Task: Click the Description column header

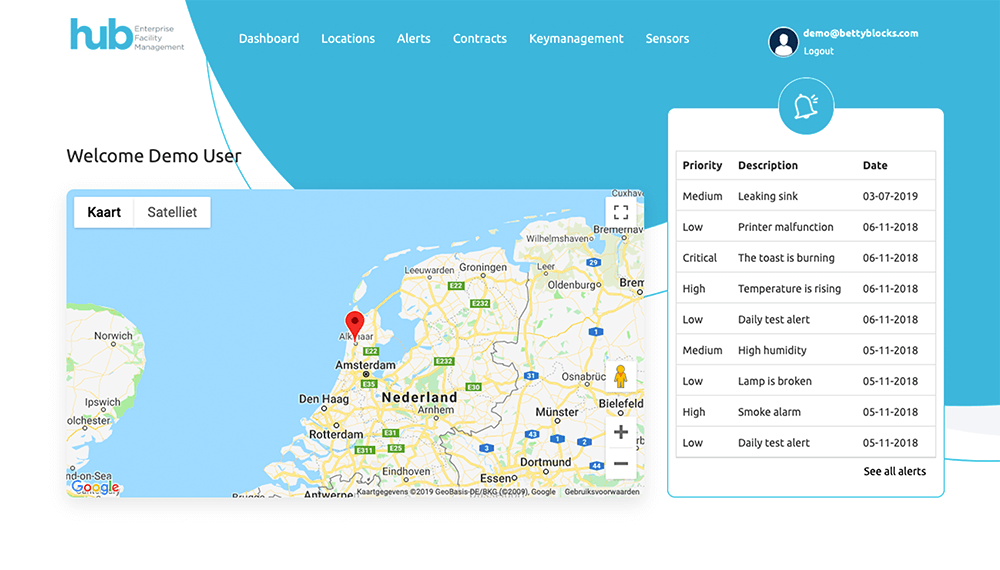Action: [768, 165]
